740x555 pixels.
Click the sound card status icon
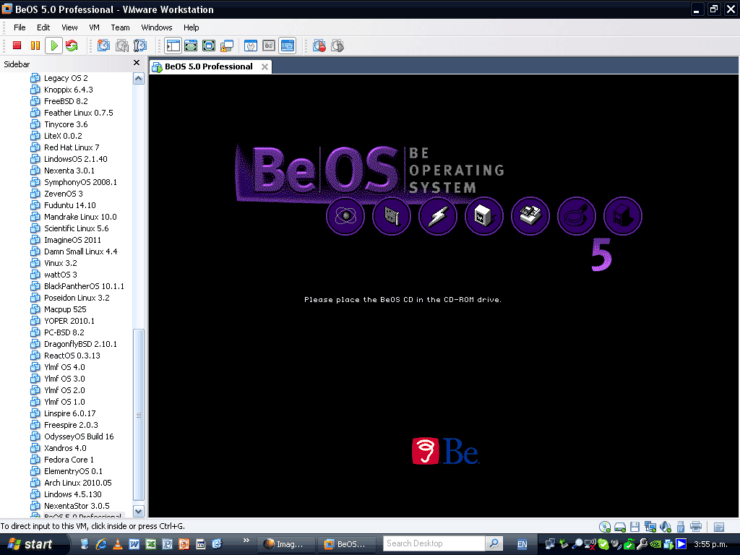click(665, 527)
